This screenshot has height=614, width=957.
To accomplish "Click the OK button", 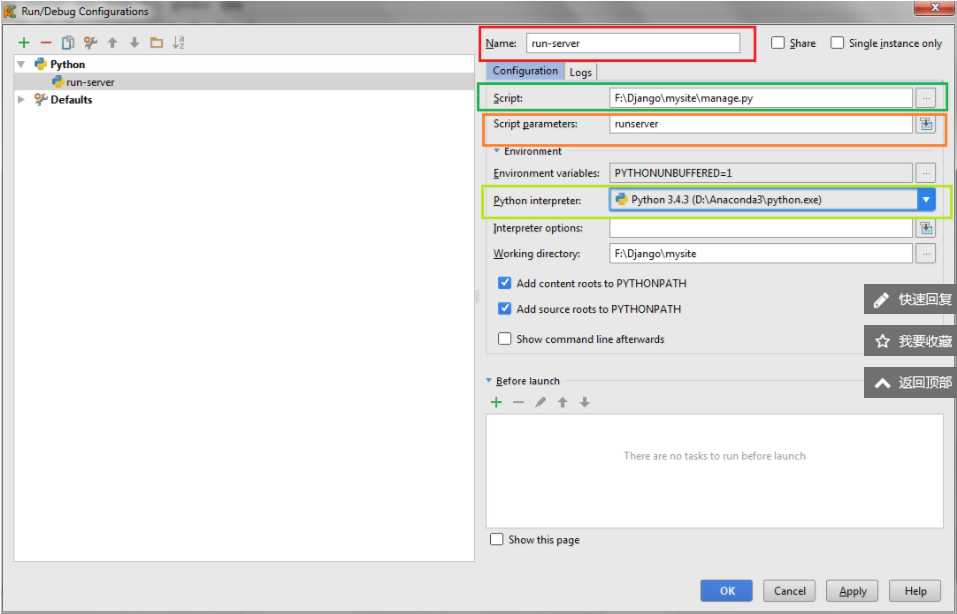I will 727,591.
